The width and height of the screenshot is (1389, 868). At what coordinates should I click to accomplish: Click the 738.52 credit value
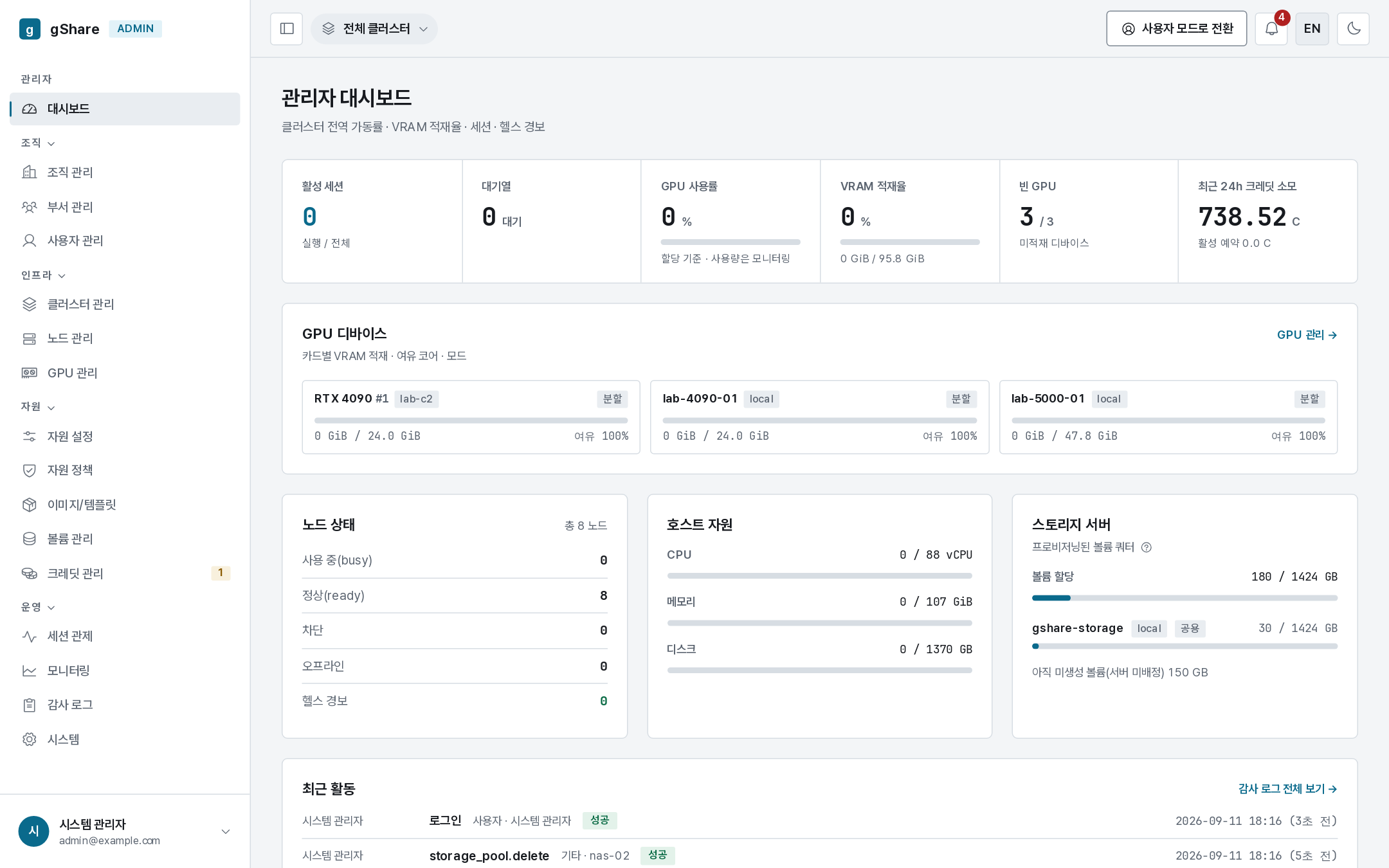coord(1242,217)
